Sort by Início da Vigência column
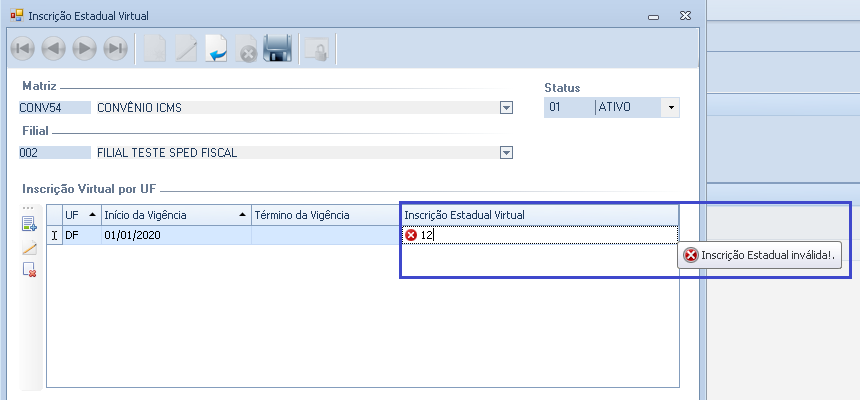Viewport: 860px width, 400px height. coord(176,215)
